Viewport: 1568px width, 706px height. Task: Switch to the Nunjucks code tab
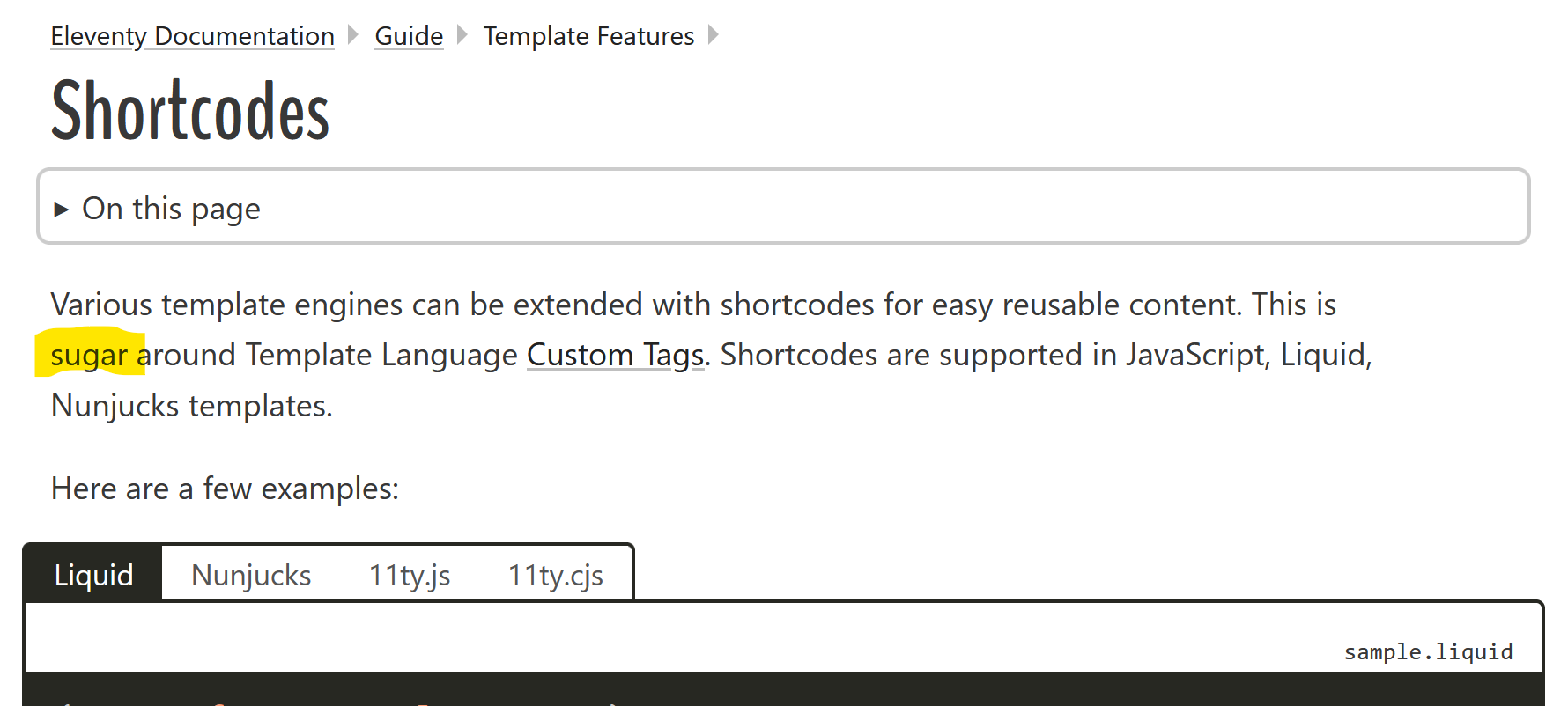point(251,574)
